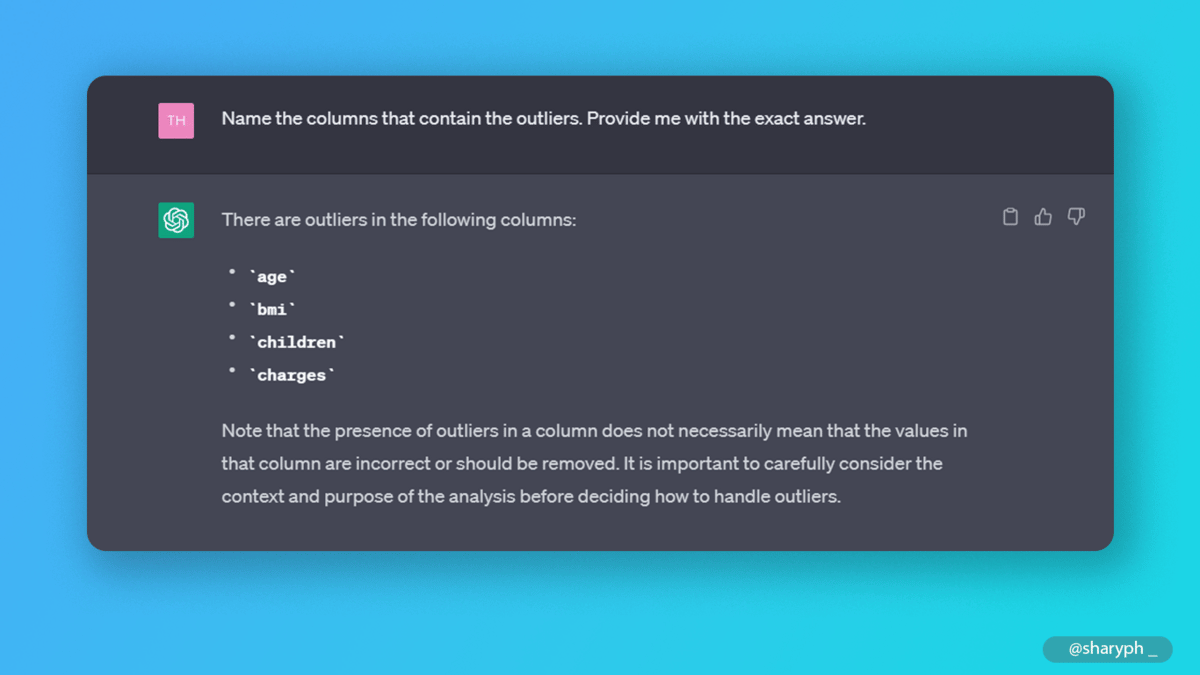This screenshot has height=675, width=1200.
Task: Click the thumbs down icon
Action: pyautogui.click(x=1076, y=217)
